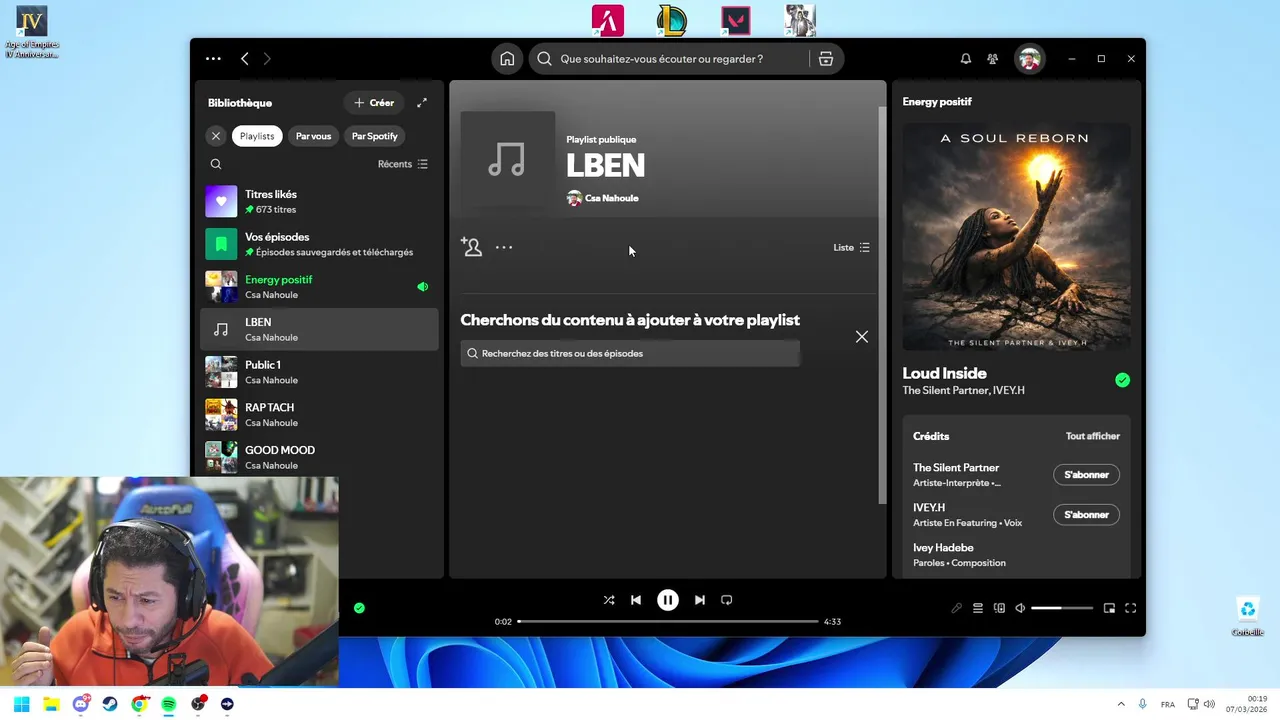
Task: Open the three-dot menu at top left
Action: [213, 59]
